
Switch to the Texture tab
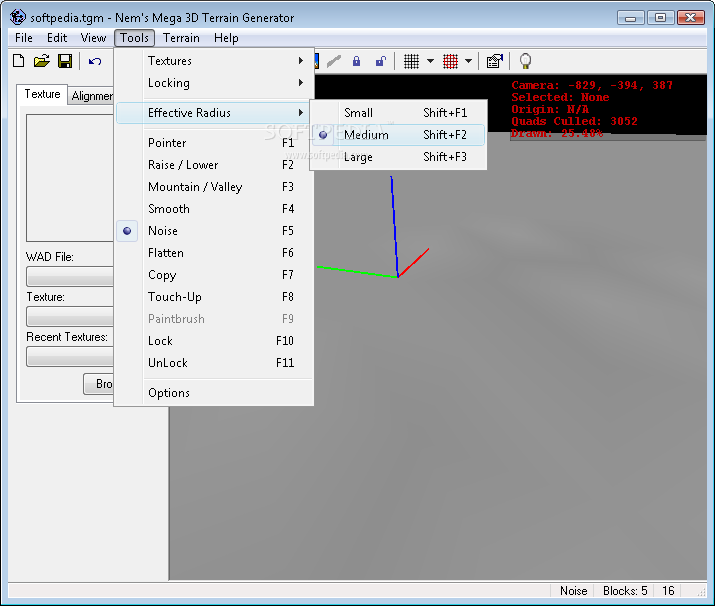(42, 94)
